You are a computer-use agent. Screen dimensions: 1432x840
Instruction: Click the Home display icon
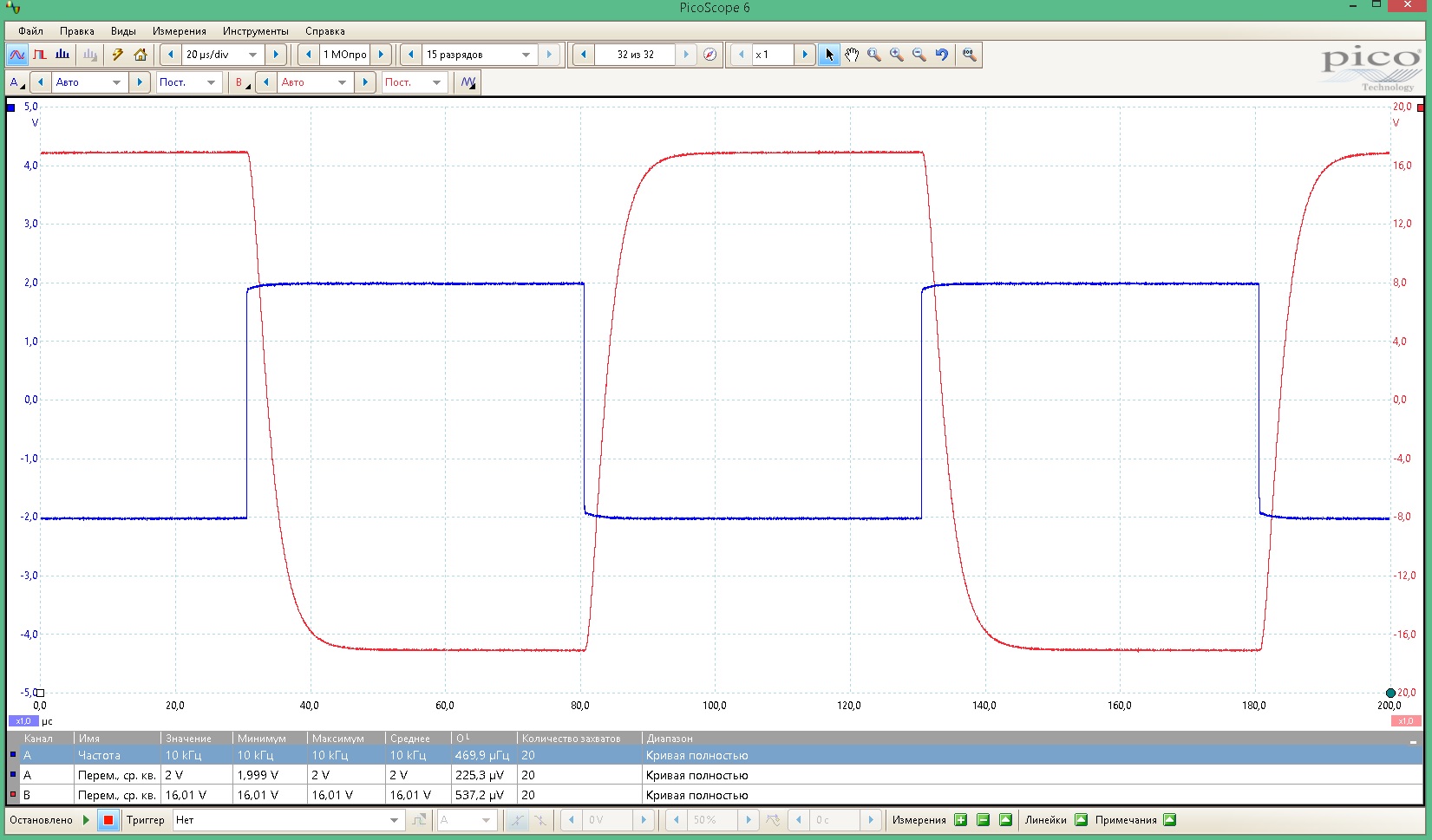(141, 55)
